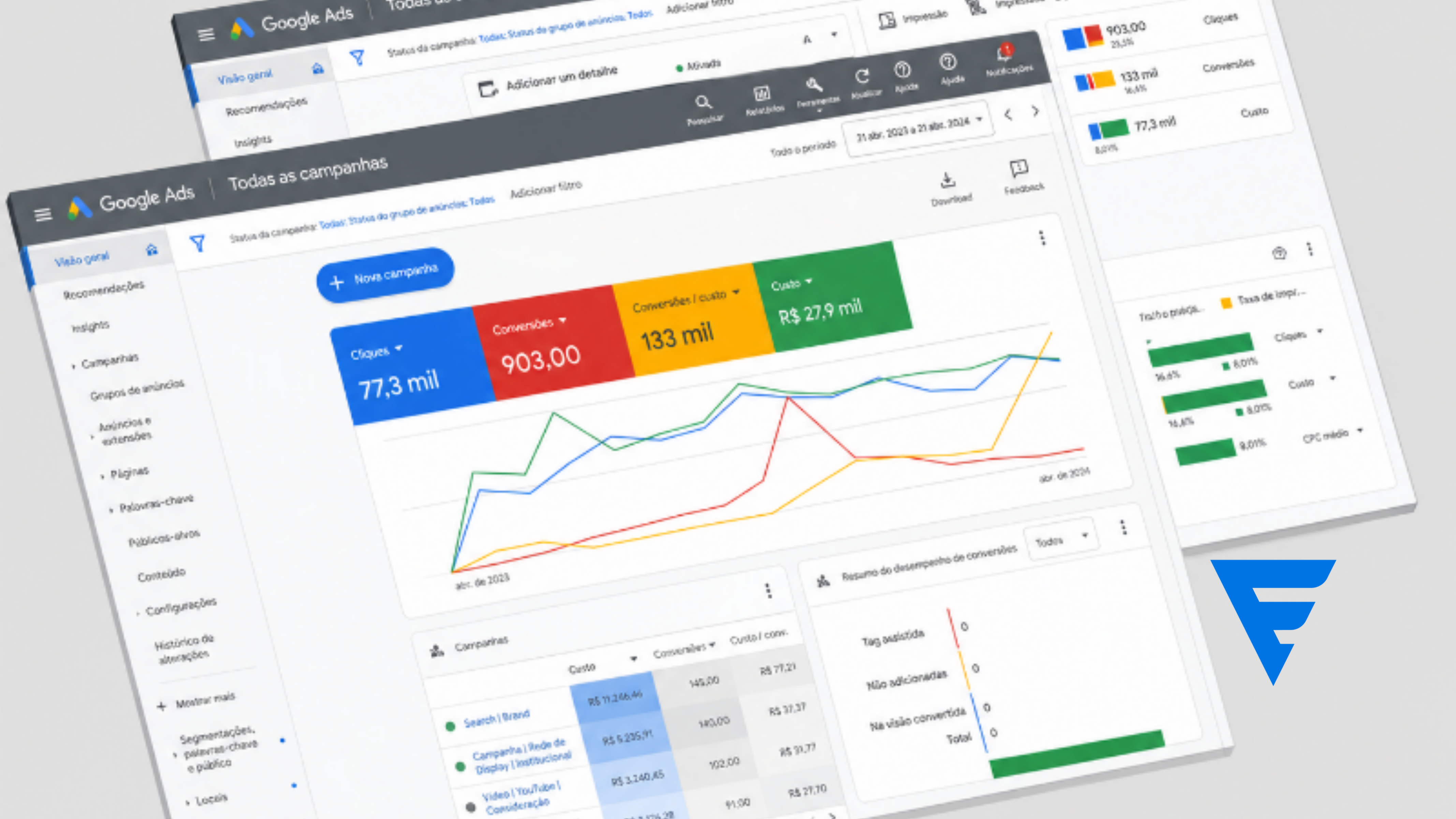Open Ferramentas tools wrench icon

coord(814,85)
